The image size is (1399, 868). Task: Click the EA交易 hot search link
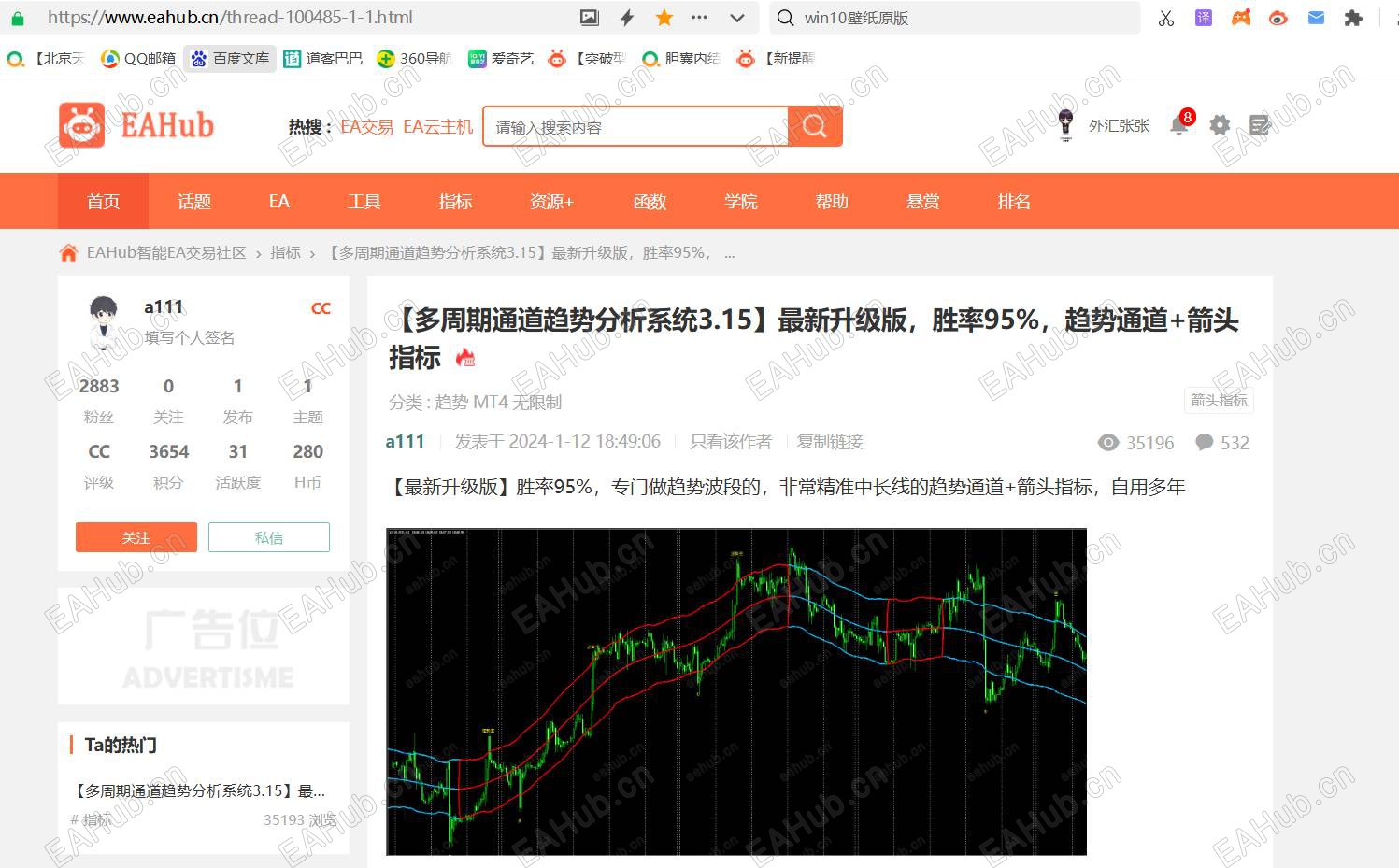pyautogui.click(x=367, y=127)
